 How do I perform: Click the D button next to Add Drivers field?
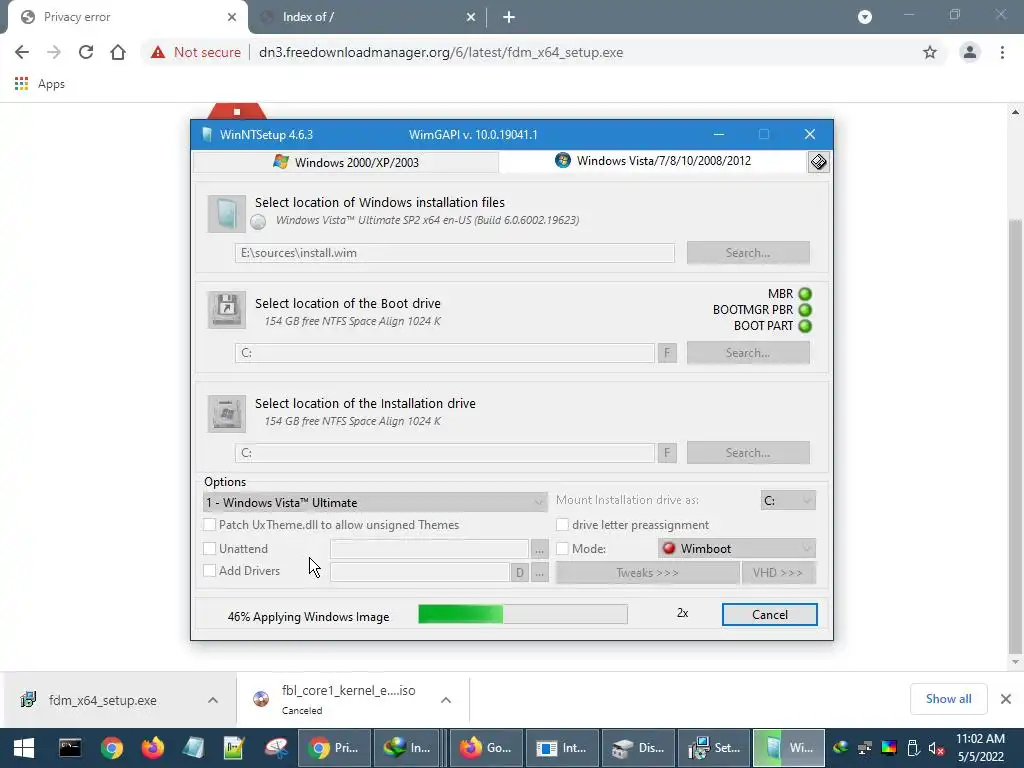pyautogui.click(x=519, y=573)
